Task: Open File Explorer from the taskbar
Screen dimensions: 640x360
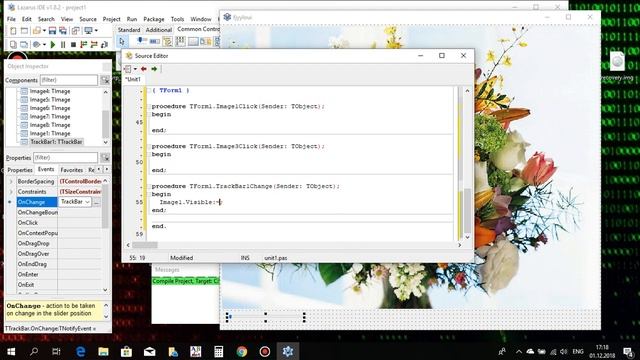Action: pyautogui.click(x=103, y=351)
